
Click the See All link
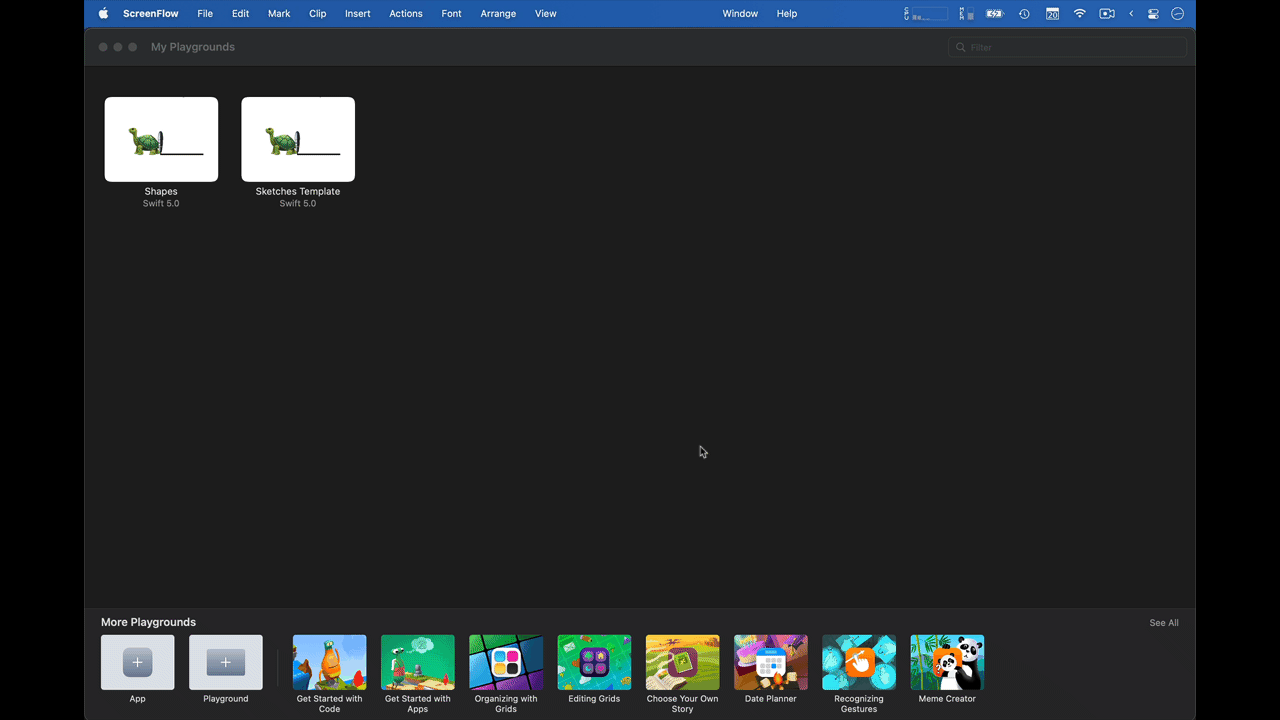click(1163, 622)
